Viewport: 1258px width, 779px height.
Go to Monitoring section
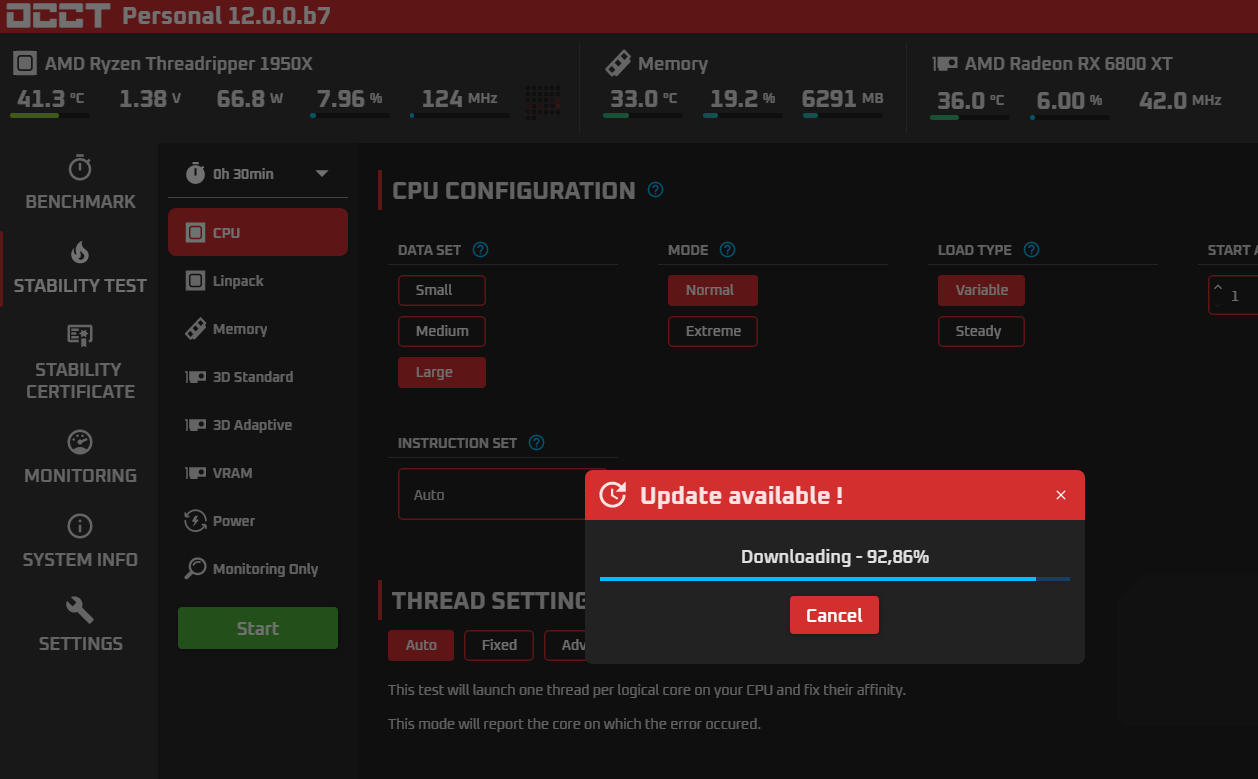80,457
